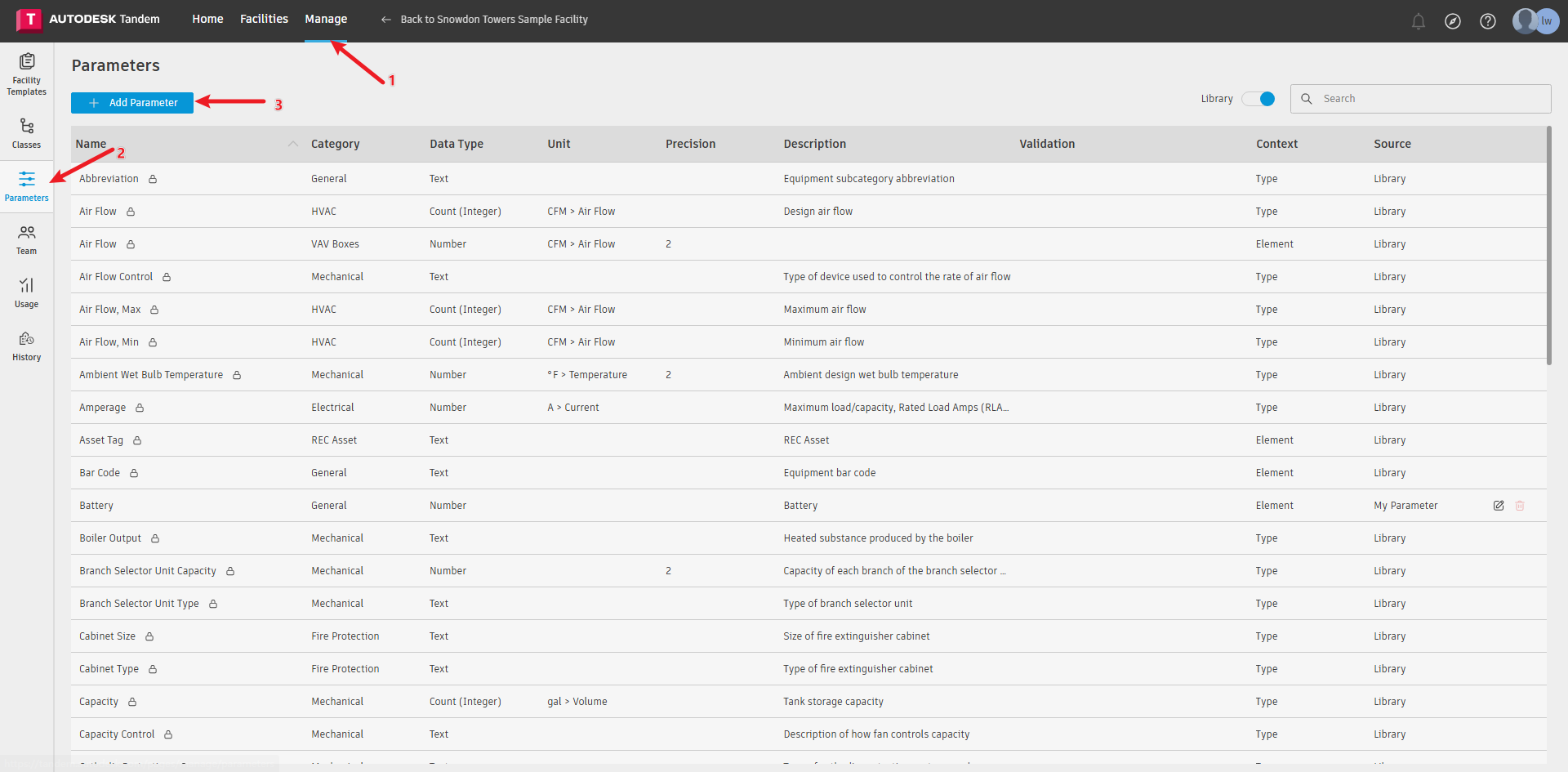
Task: Click the Context column header
Action: 1276,144
